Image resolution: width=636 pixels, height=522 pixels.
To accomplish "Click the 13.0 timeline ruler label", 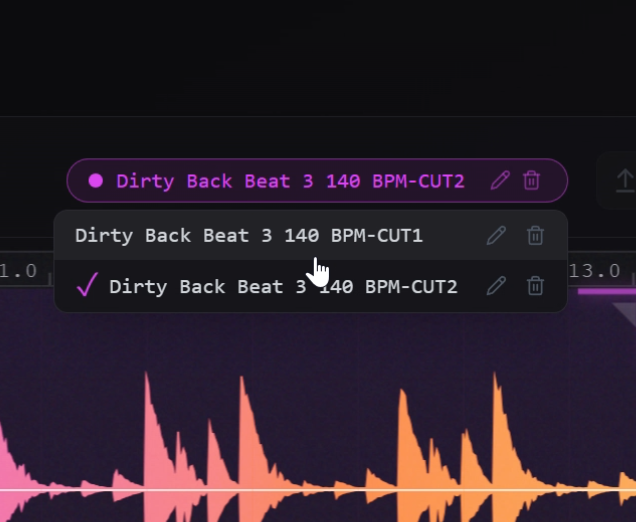I will [x=594, y=271].
